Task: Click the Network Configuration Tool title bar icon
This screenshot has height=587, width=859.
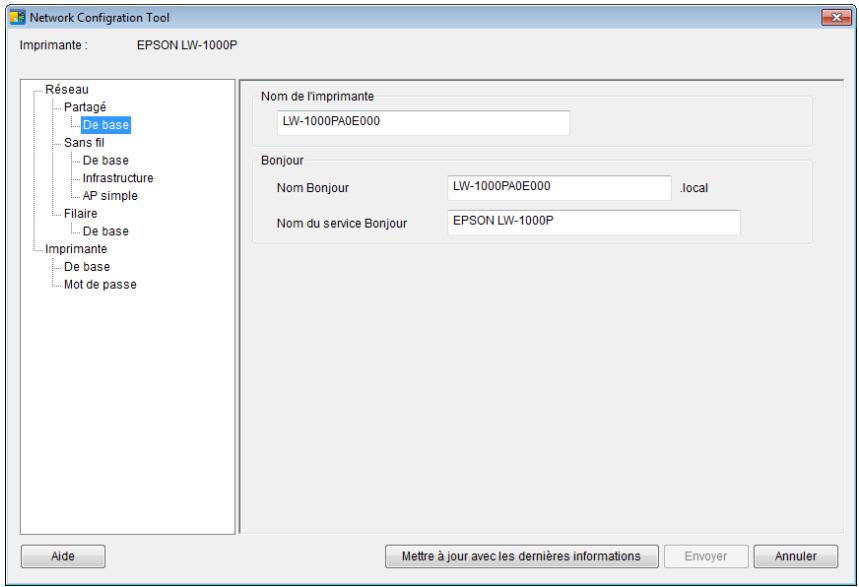Action: [x=18, y=18]
